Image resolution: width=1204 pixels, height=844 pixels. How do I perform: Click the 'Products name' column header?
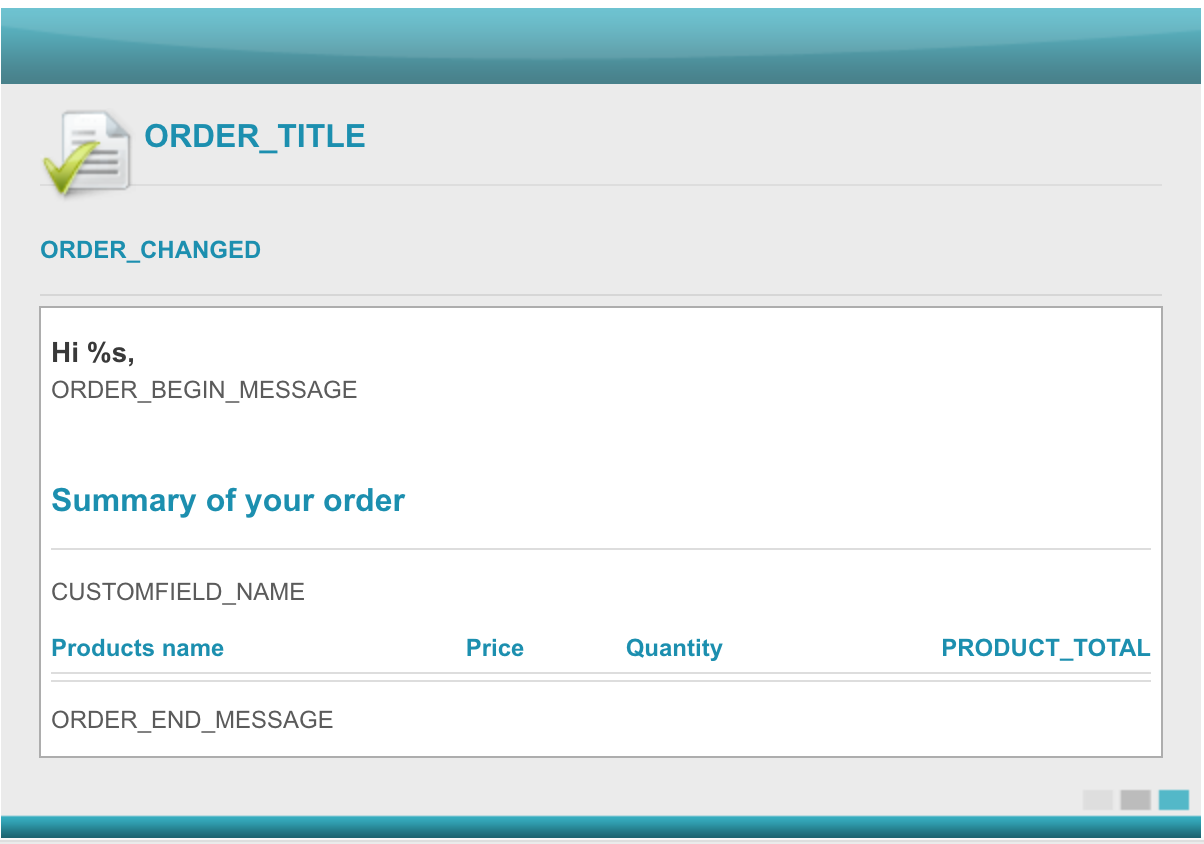tap(138, 648)
